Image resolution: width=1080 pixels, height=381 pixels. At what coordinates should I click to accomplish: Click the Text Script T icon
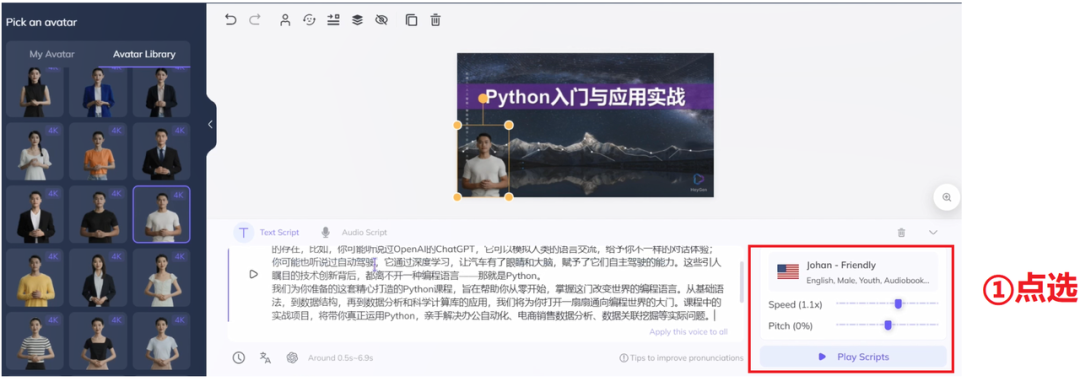pos(243,232)
